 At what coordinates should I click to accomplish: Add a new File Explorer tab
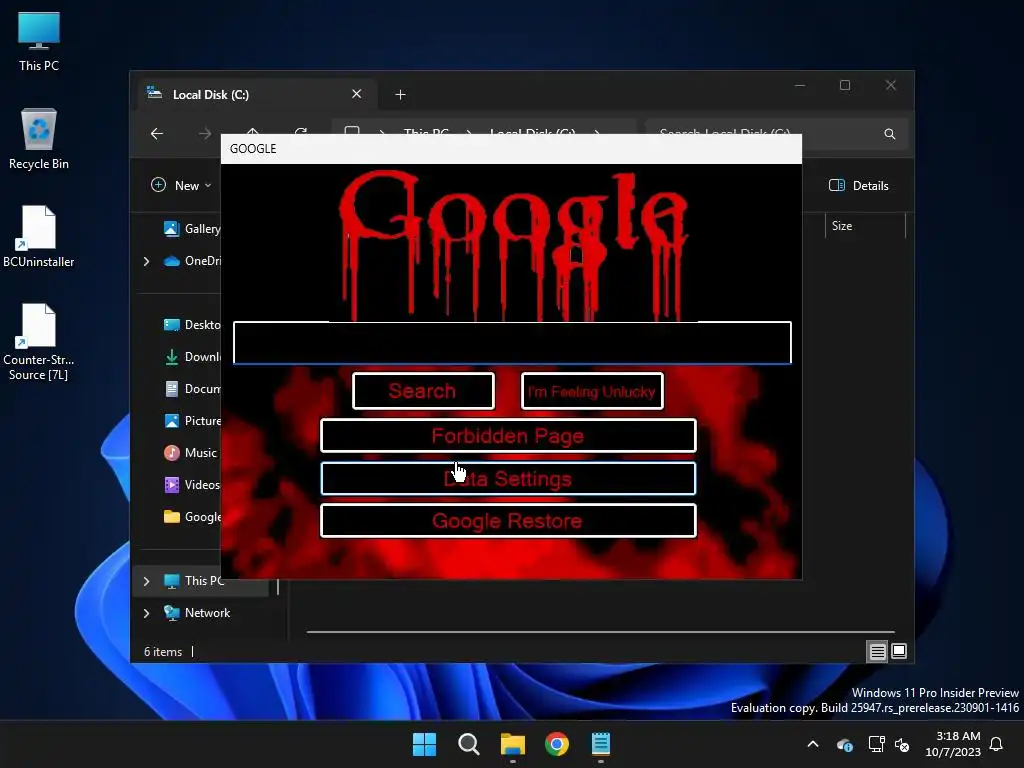tap(400, 95)
